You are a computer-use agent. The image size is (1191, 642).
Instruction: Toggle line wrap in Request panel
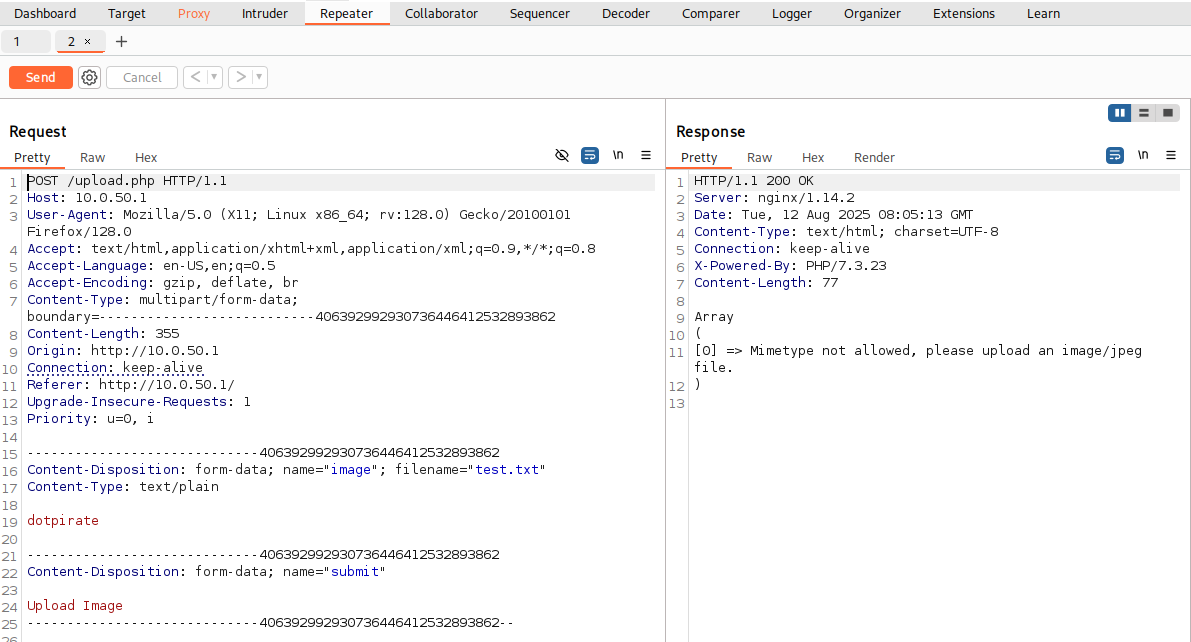click(590, 156)
